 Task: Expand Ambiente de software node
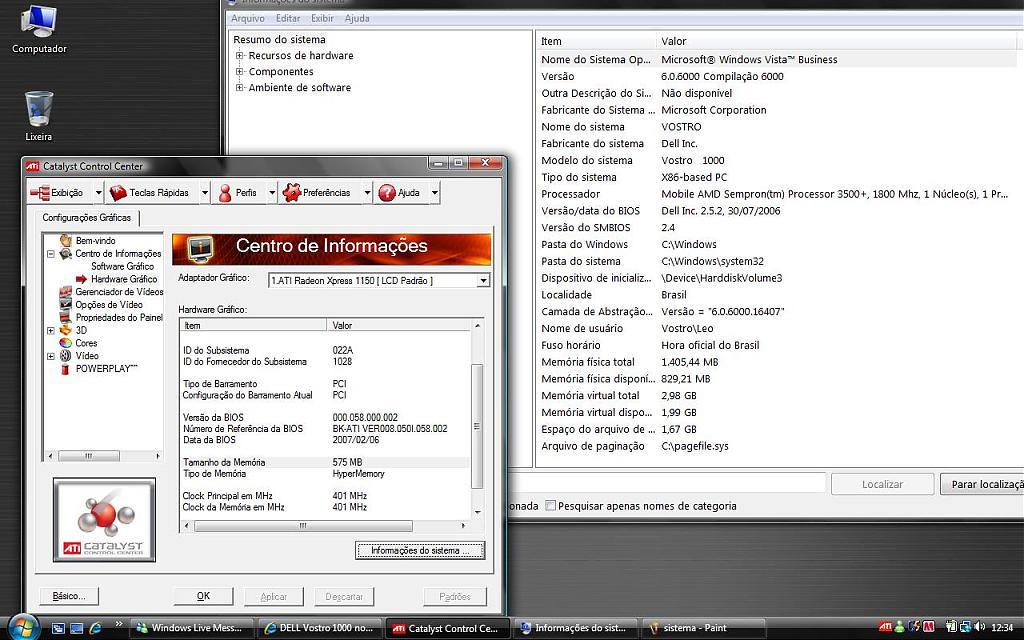[240, 87]
